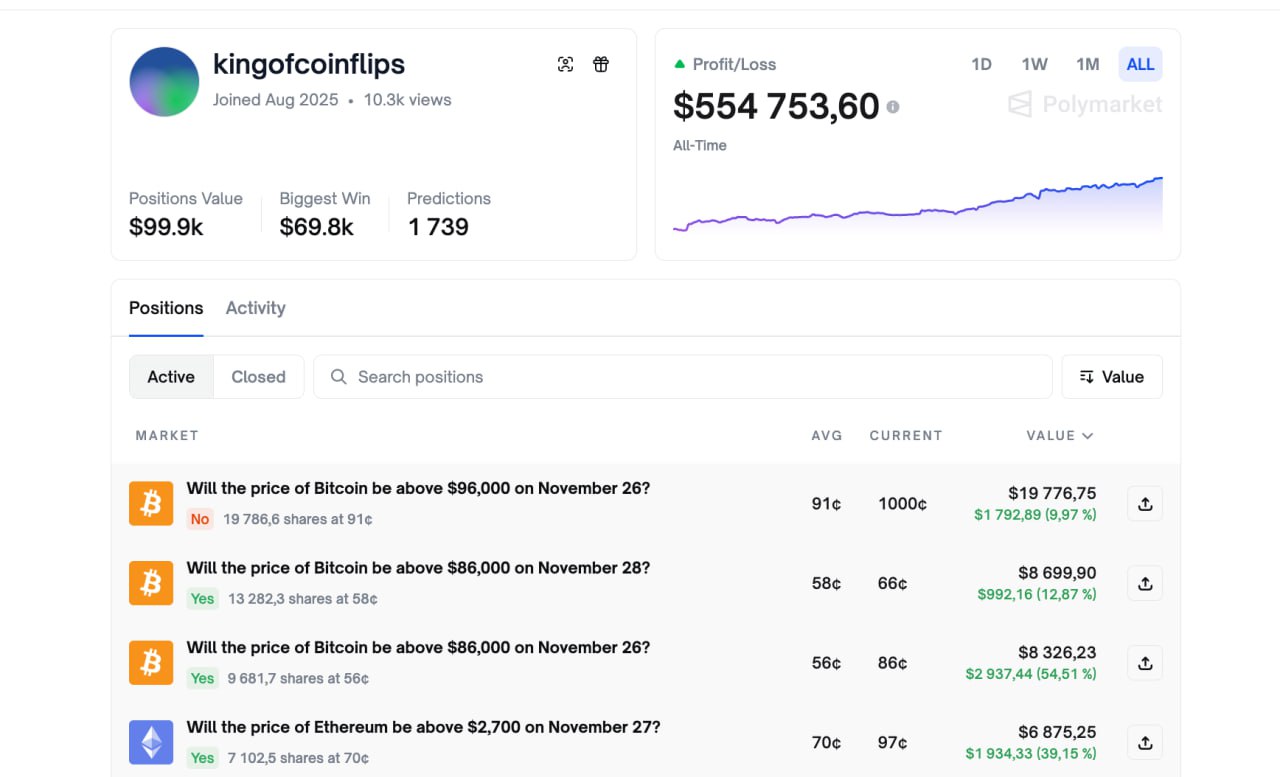Show Closed positions
The width and height of the screenshot is (1280, 777).
[x=259, y=377]
